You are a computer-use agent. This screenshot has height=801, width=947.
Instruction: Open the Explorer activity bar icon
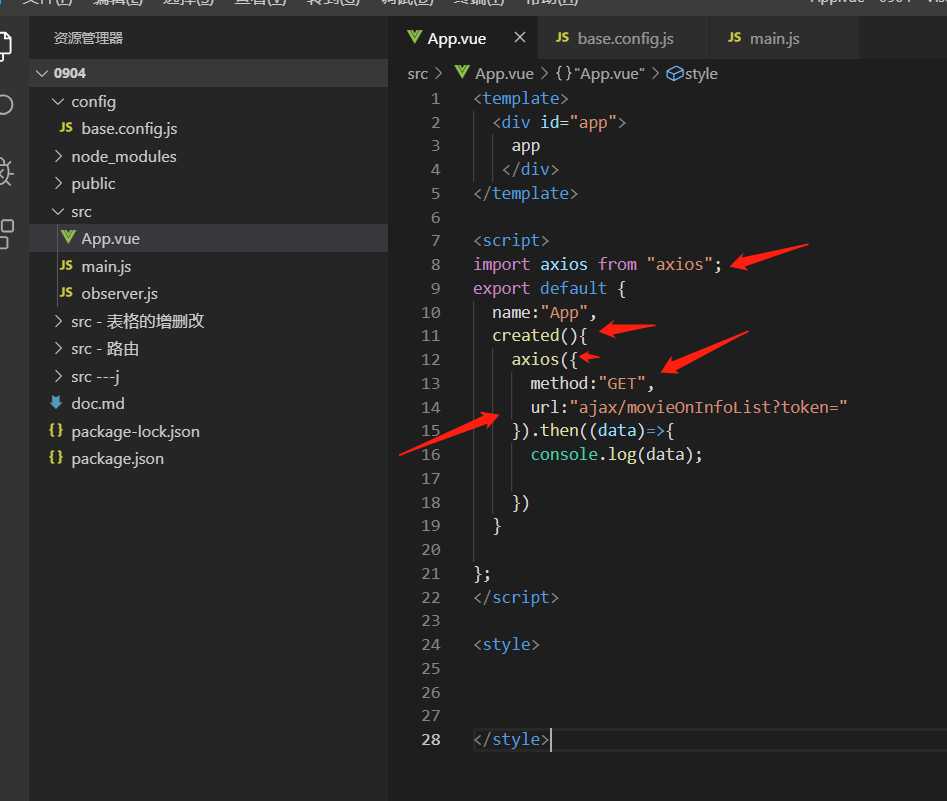pyautogui.click(x=5, y=45)
